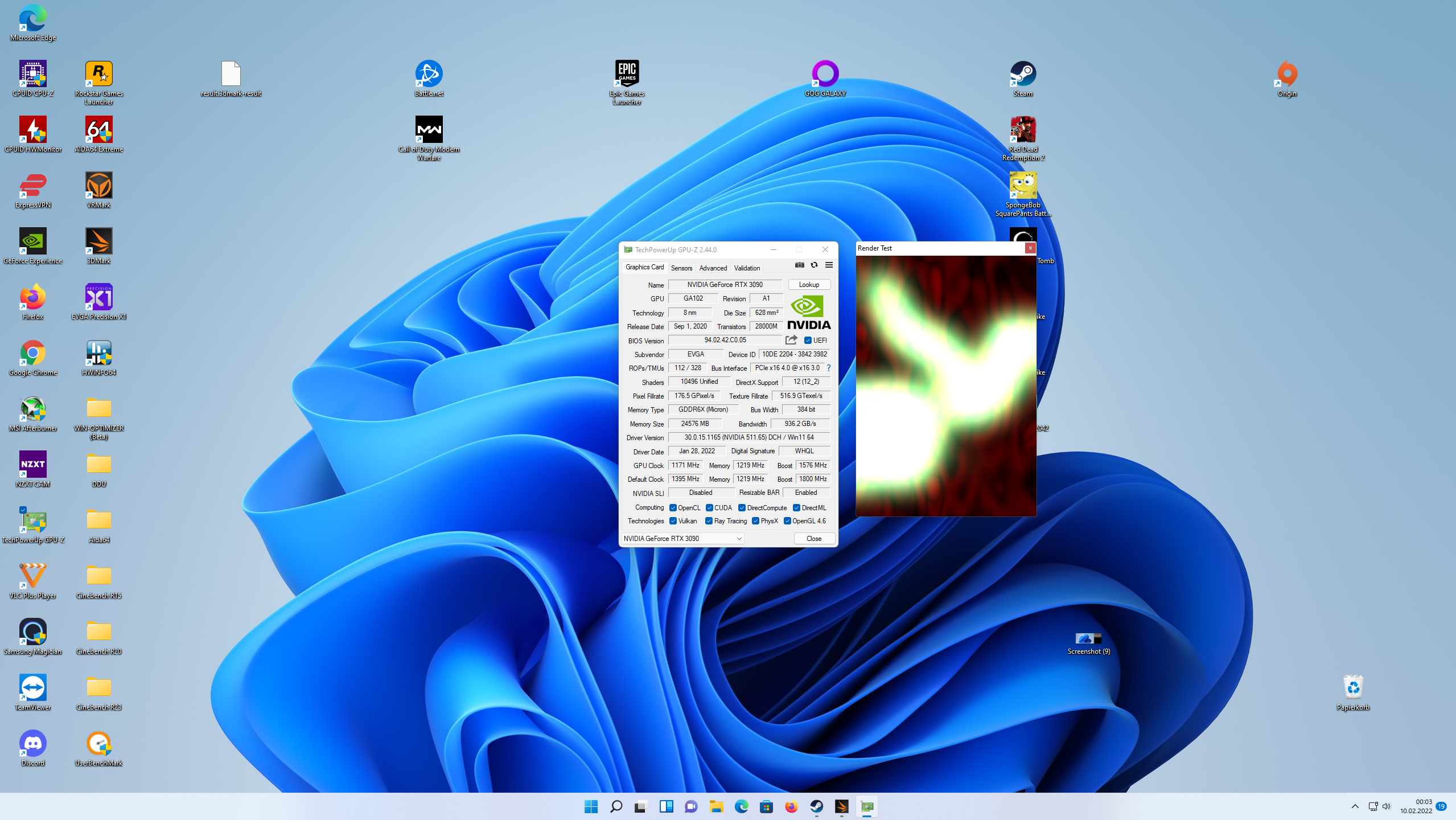Expand the NVIDIA GeForce RTX 3090 dropdown

(x=739, y=539)
